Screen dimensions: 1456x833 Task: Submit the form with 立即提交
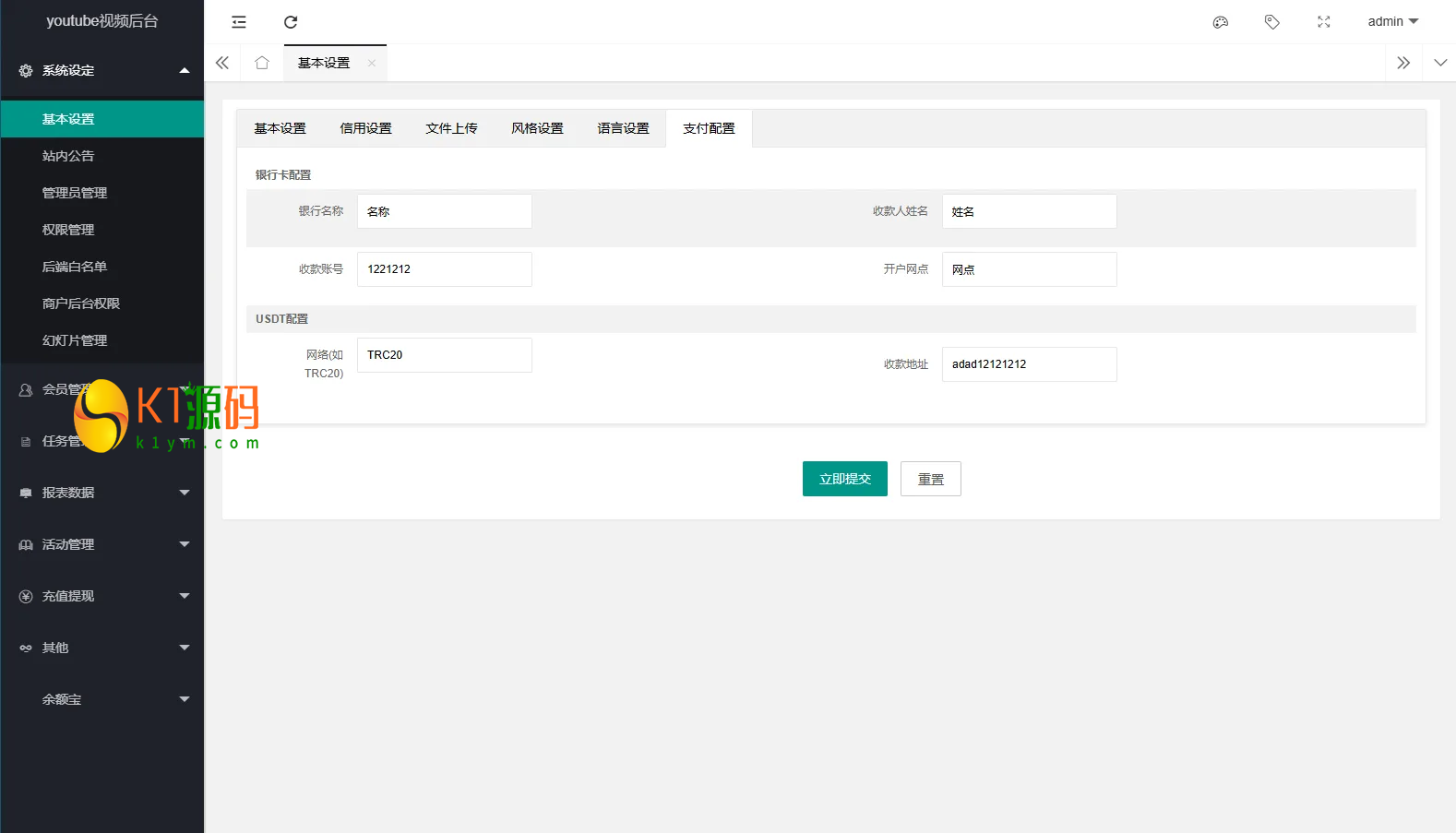(845, 479)
